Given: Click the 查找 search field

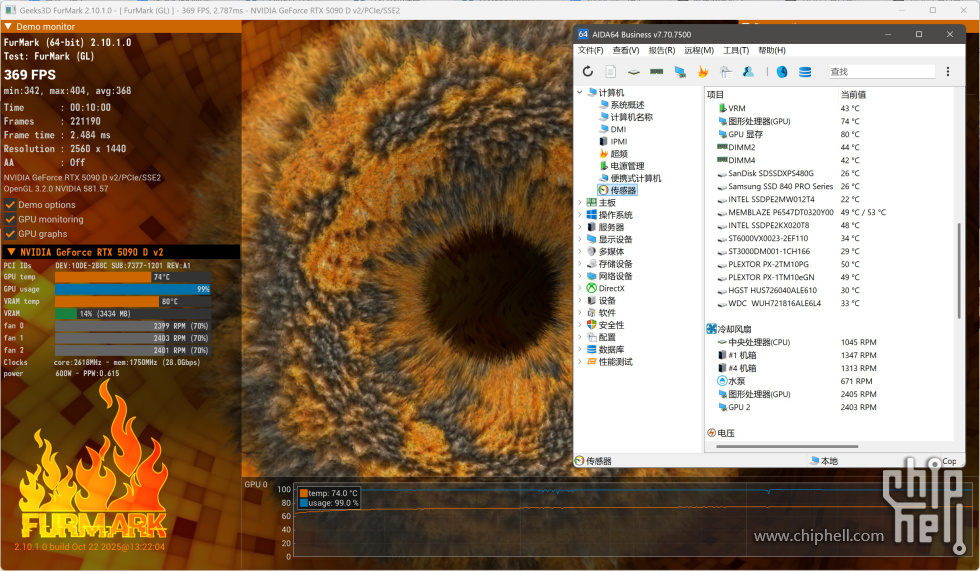Looking at the screenshot, I should point(880,72).
